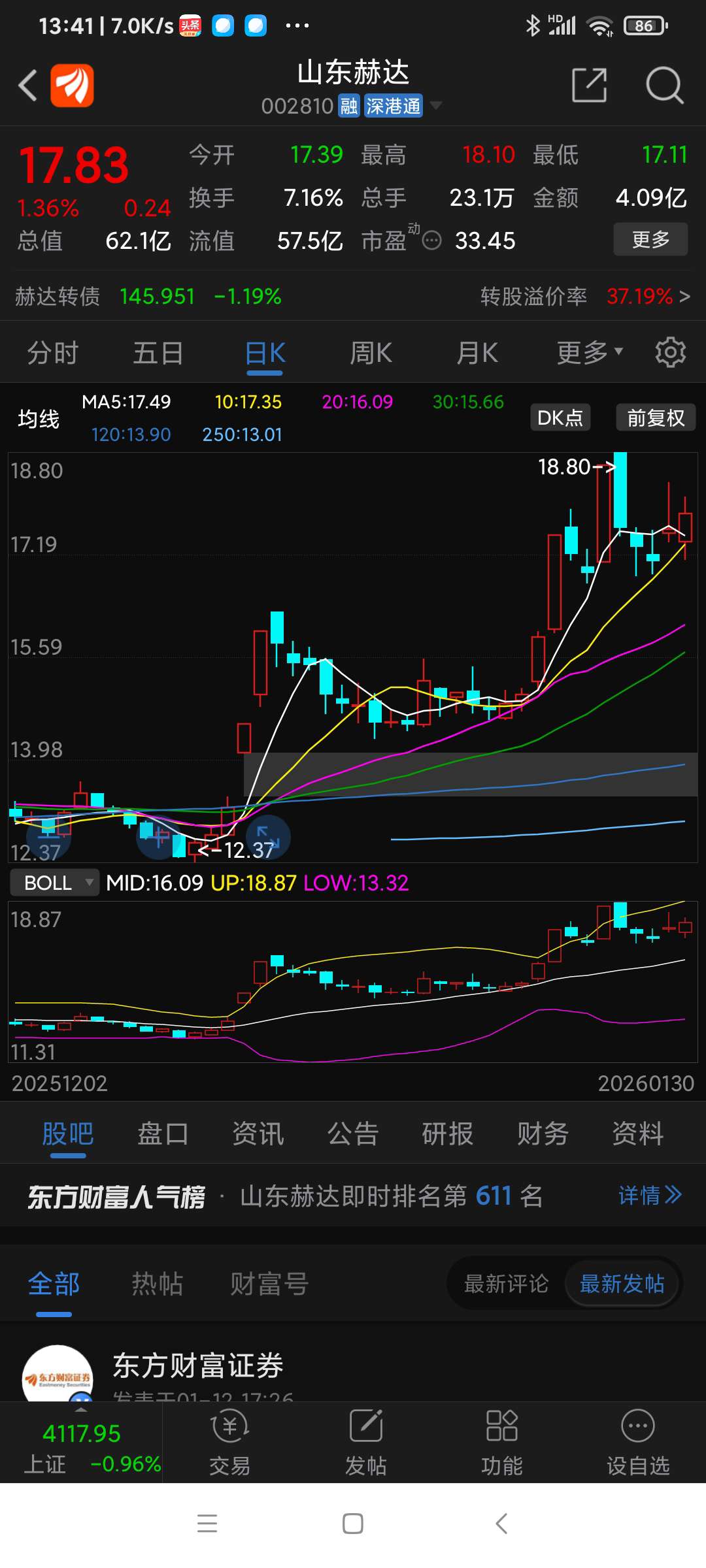This screenshot has width=706, height=1568.
Task: Tap 均线 moving average label
Action: tap(39, 418)
